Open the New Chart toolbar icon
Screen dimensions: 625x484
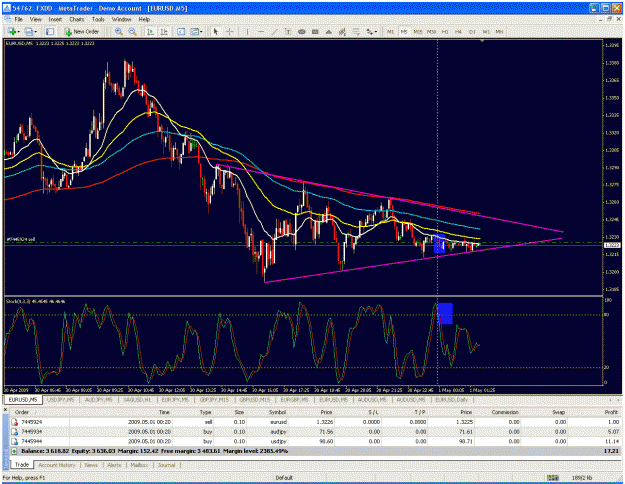pyautogui.click(x=12, y=31)
